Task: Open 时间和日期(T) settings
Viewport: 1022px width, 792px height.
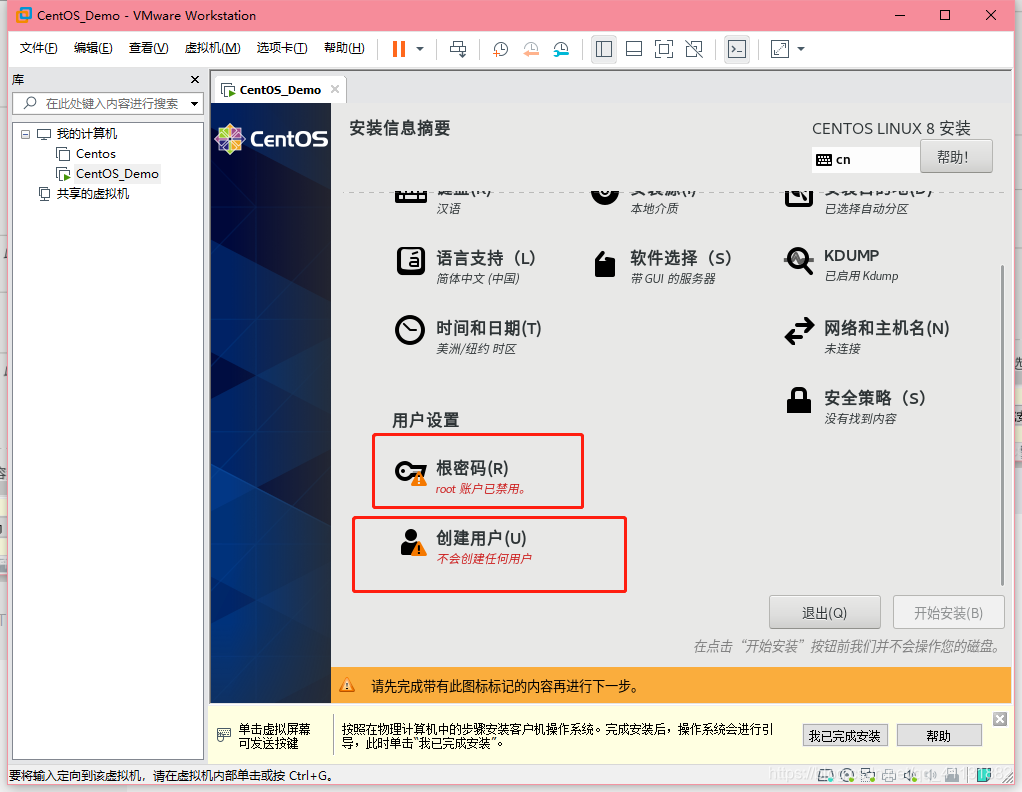Action: click(x=468, y=336)
